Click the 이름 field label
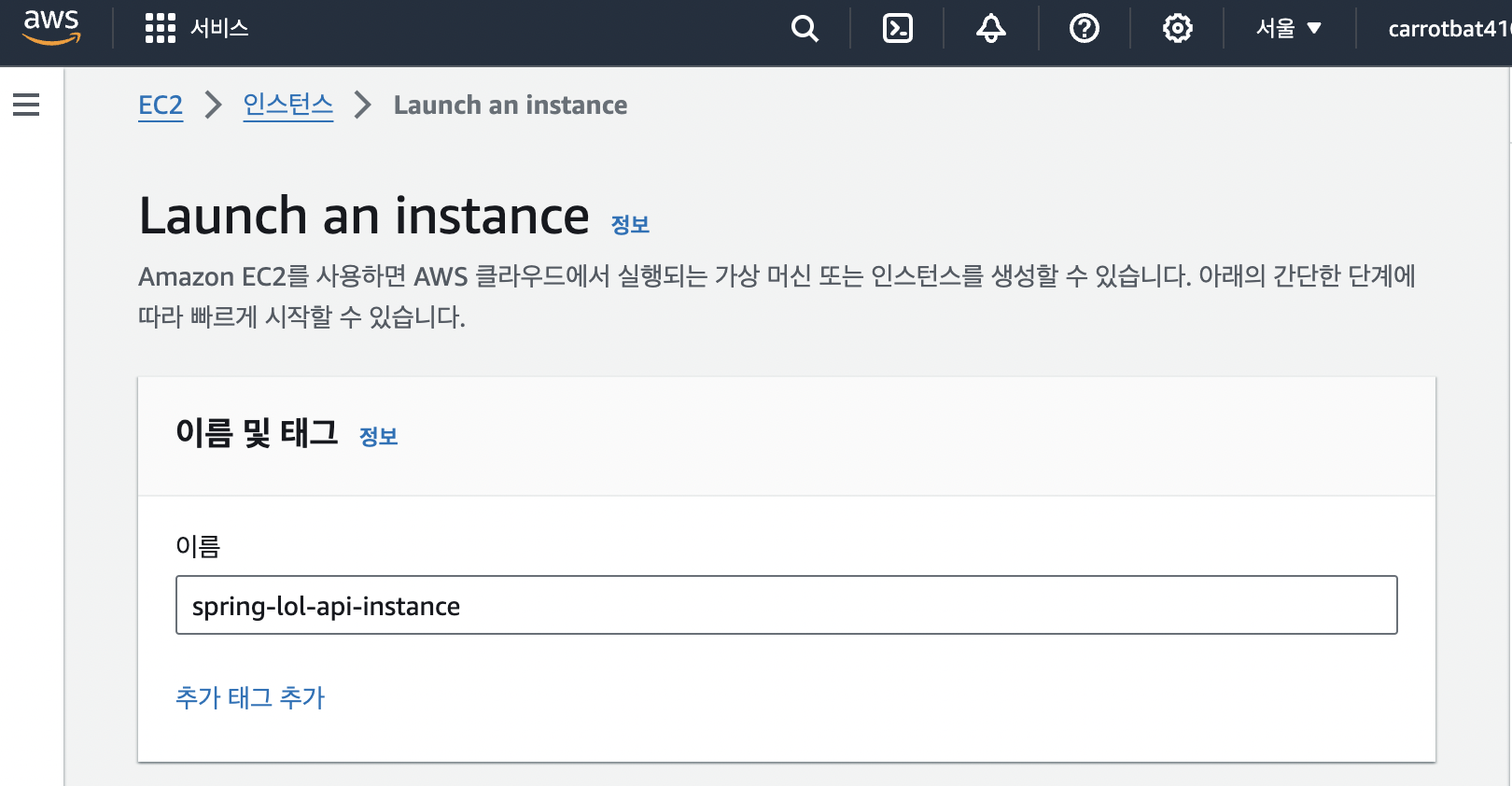This screenshot has height=786, width=1512. (198, 546)
